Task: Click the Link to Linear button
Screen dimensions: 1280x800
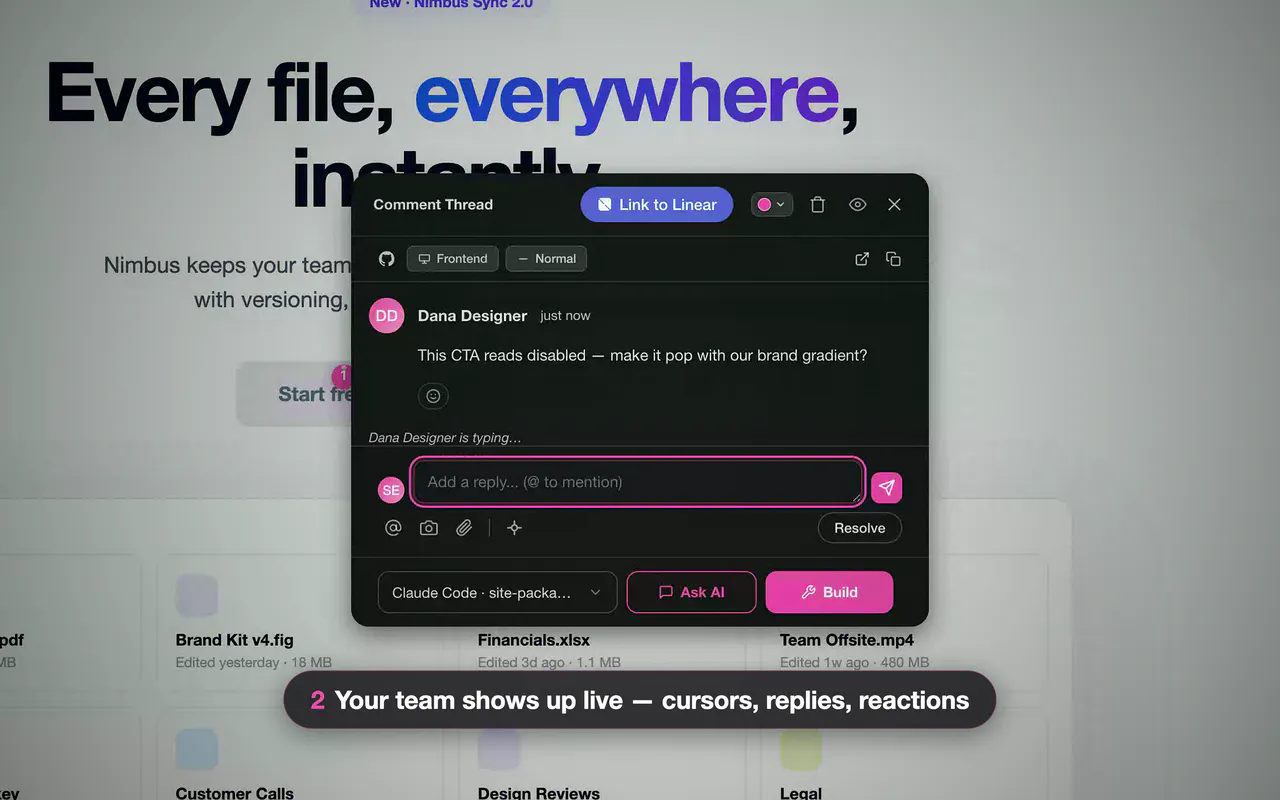Action: [657, 205]
